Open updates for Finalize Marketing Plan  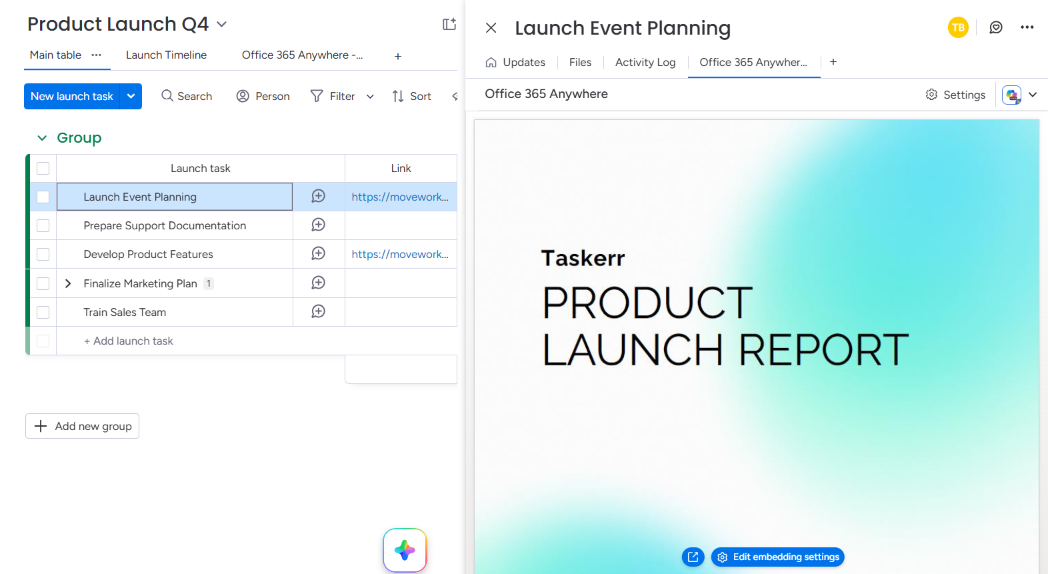[318, 283]
